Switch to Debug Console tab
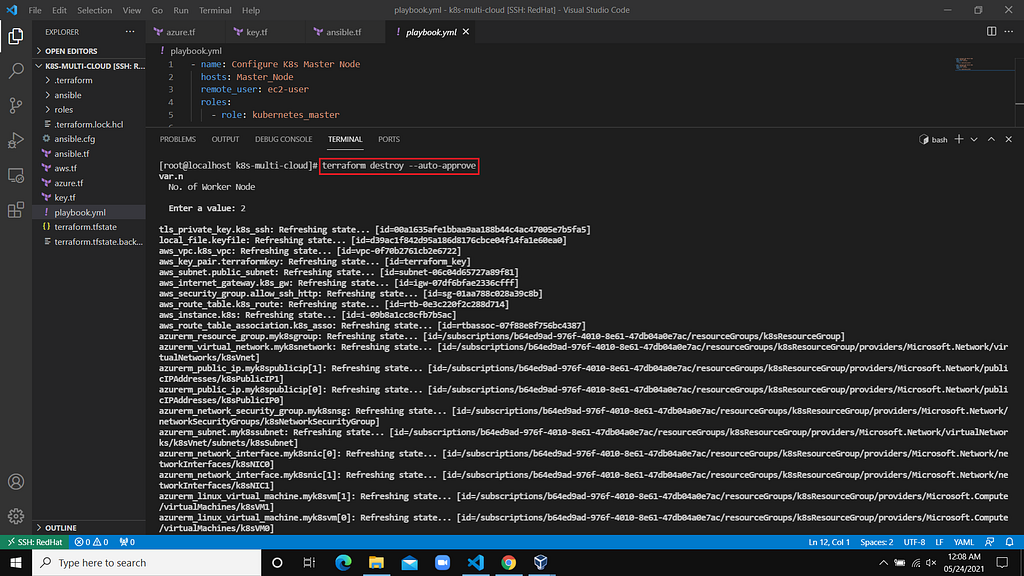 [x=283, y=139]
